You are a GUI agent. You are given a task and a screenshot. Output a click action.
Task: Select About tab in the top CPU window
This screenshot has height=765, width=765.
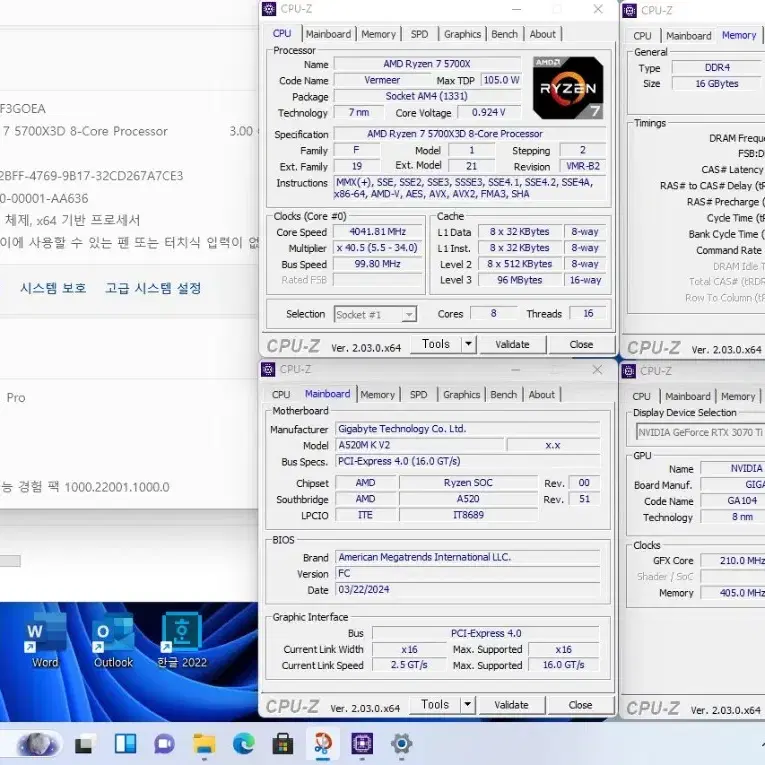(x=543, y=34)
